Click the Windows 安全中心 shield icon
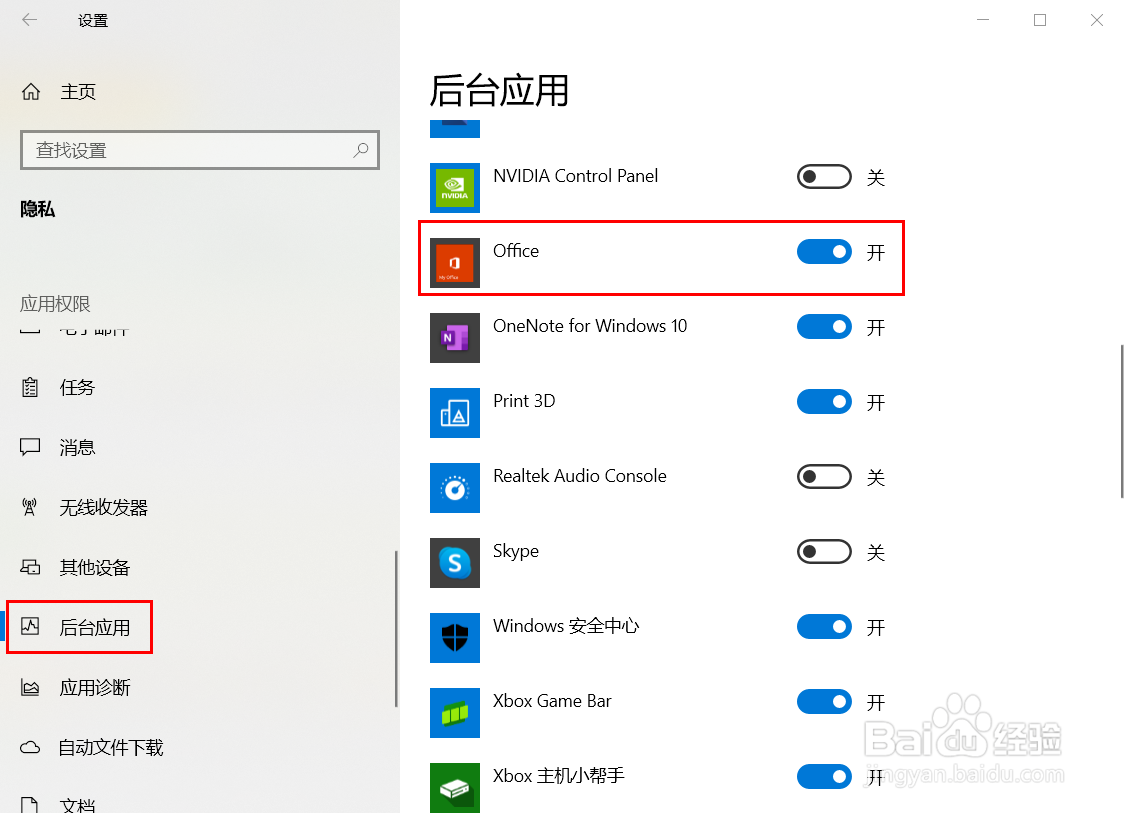This screenshot has width=1126, height=813. [x=455, y=638]
